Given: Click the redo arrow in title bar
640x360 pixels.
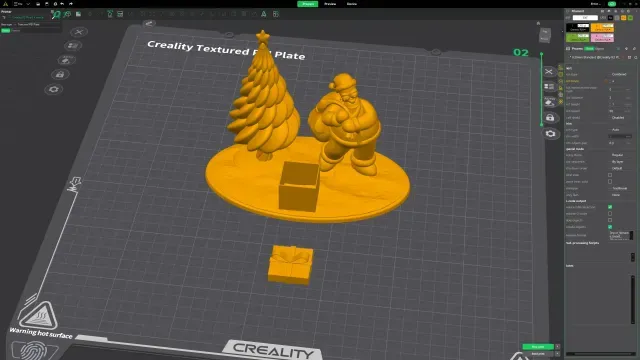Looking at the screenshot, I should [x=71, y=4].
